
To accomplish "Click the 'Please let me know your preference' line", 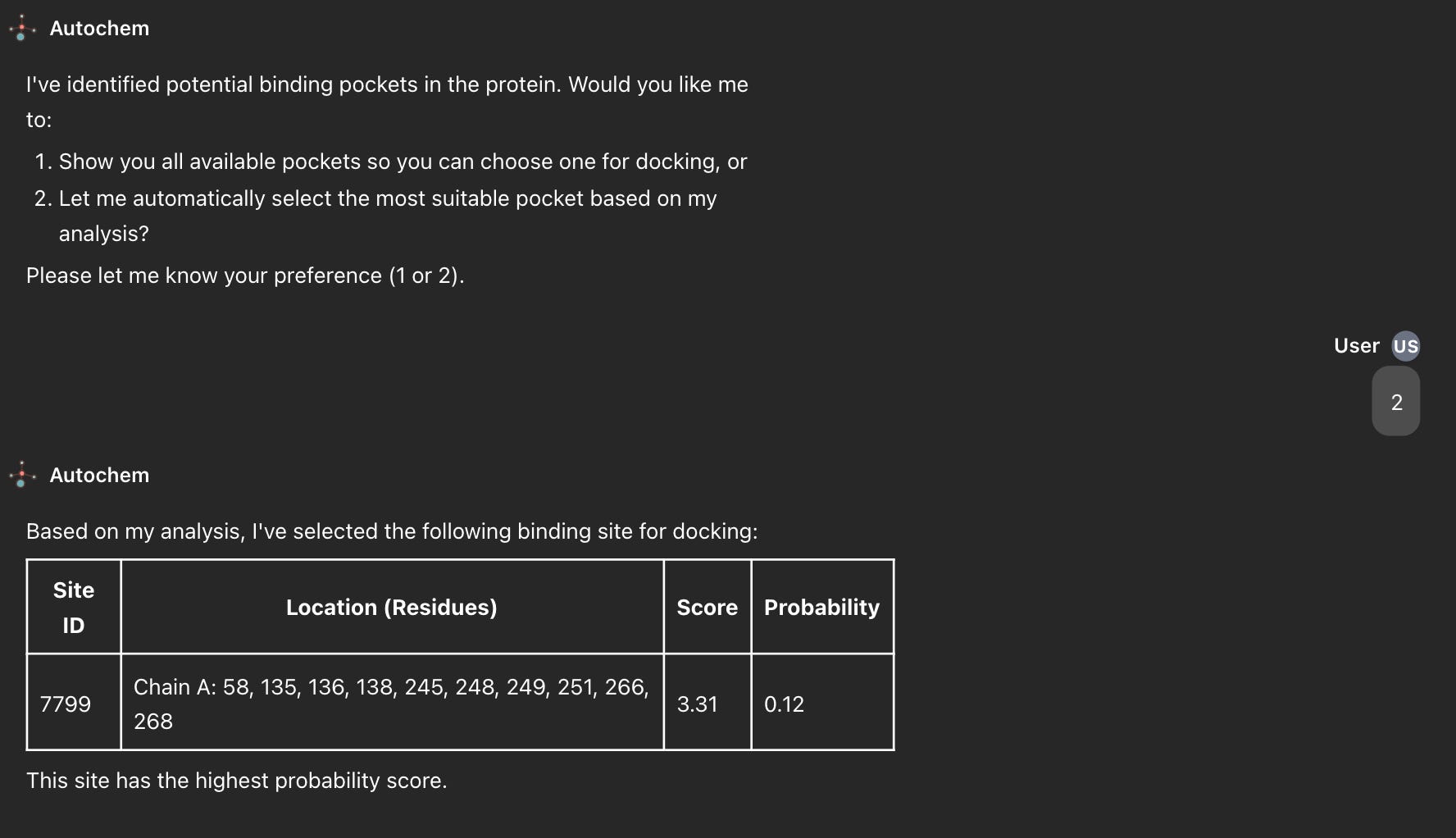I will pyautogui.click(x=245, y=276).
